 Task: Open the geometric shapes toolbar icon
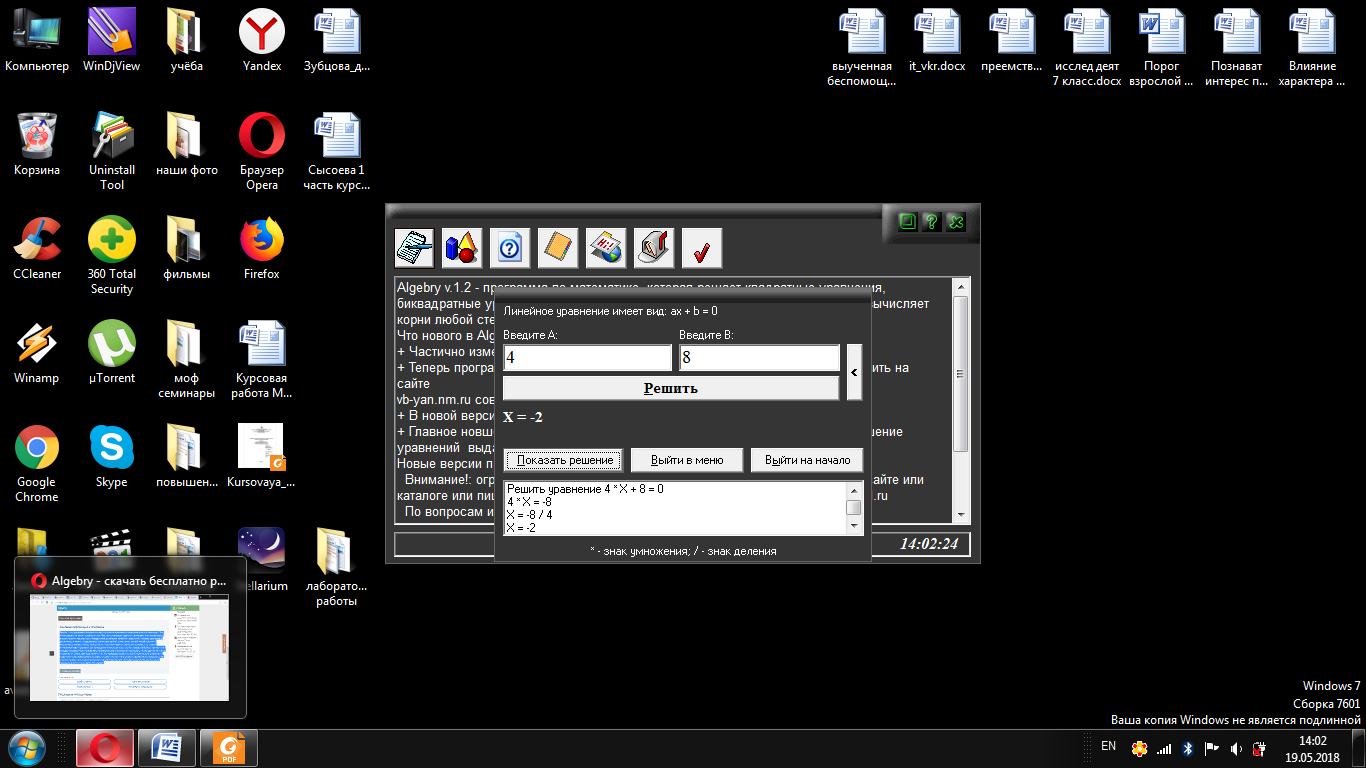click(x=462, y=248)
